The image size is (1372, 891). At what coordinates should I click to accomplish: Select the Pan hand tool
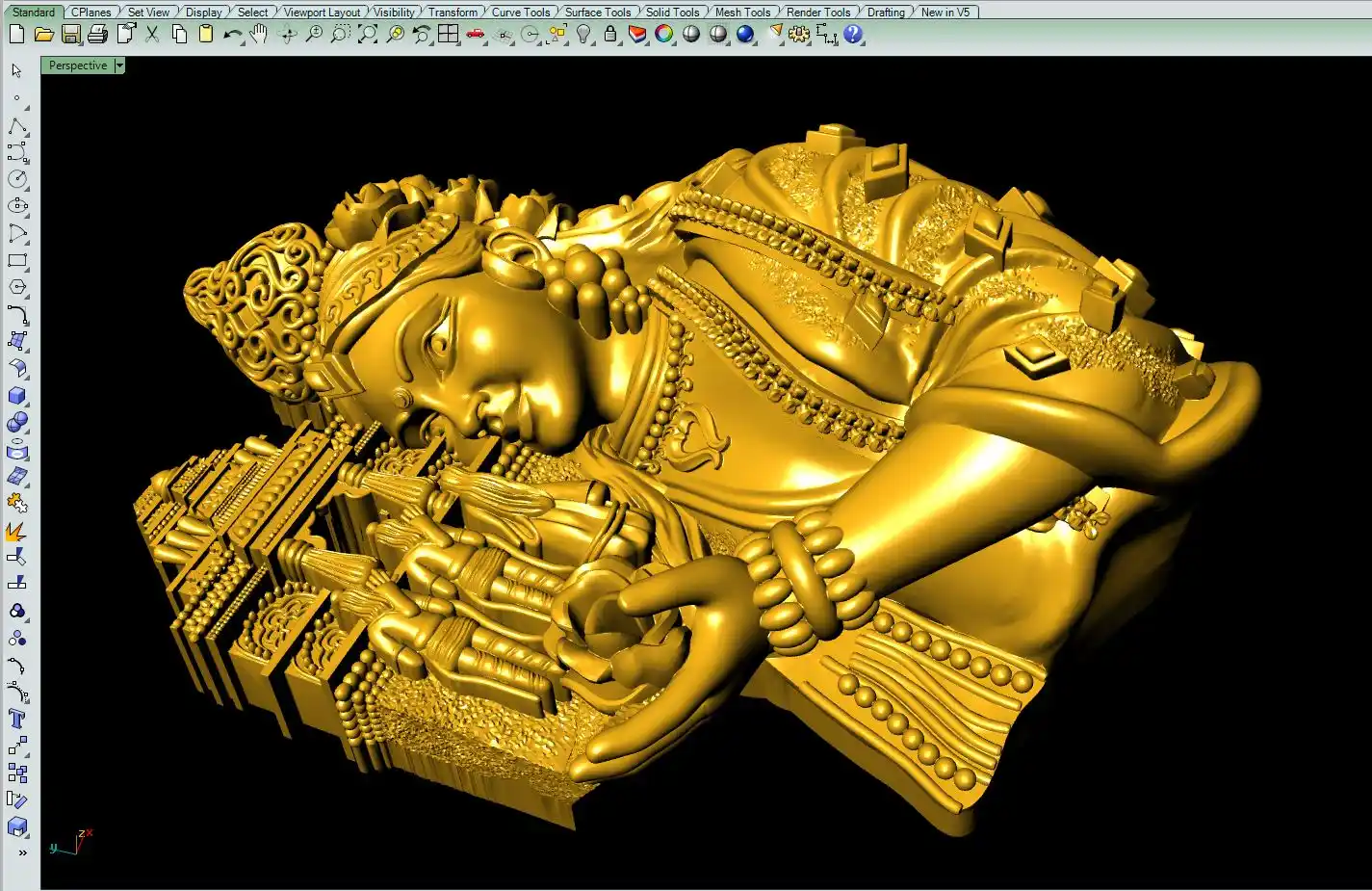259,35
